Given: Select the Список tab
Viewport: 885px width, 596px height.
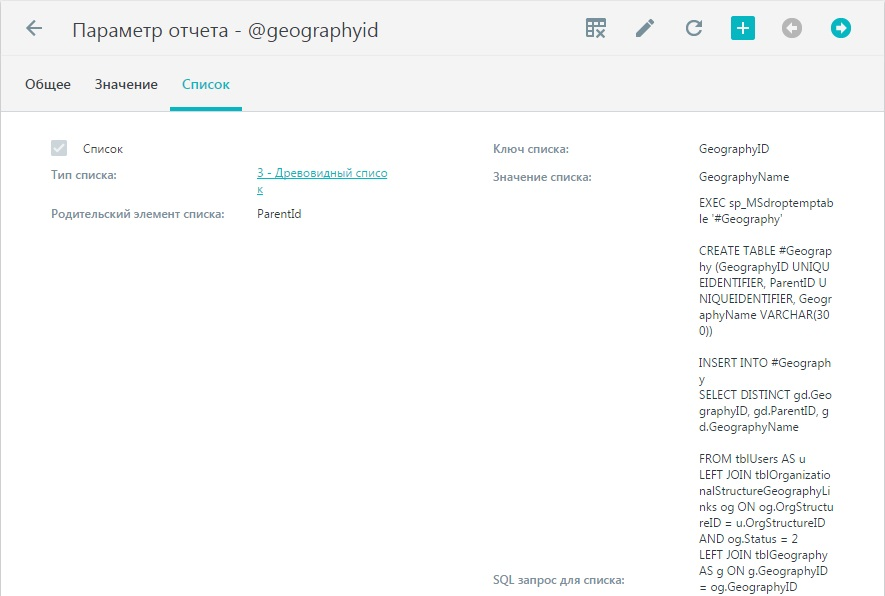Looking at the screenshot, I should [x=205, y=85].
